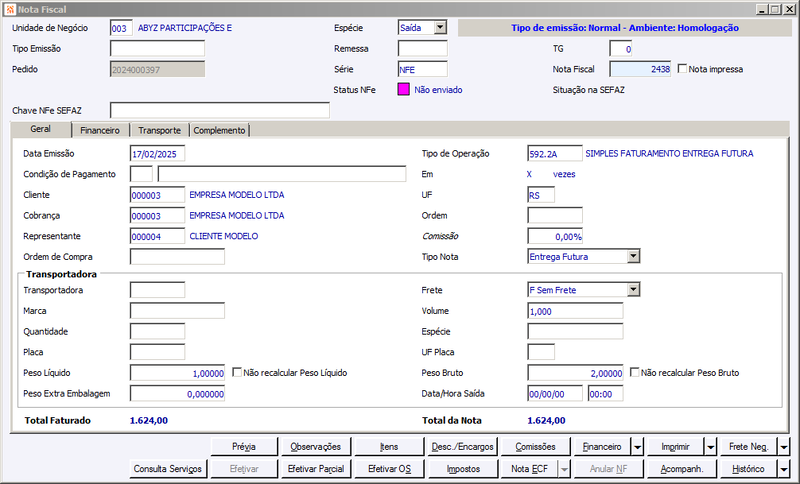This screenshot has height=484, width=800.
Task: Open the Histórico button's dropdown arrow
Action: point(784,469)
